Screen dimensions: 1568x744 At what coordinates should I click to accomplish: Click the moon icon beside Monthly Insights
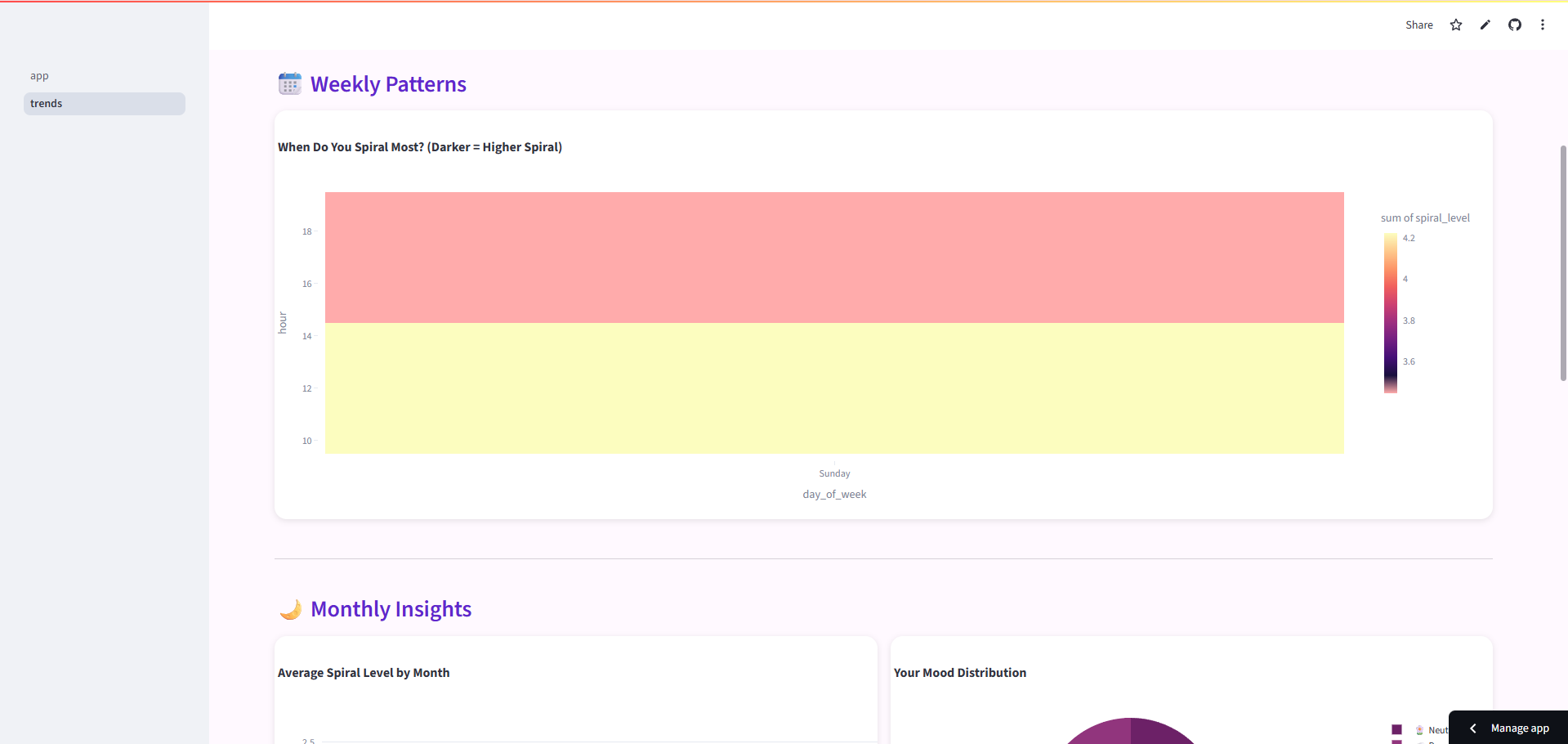(x=290, y=608)
